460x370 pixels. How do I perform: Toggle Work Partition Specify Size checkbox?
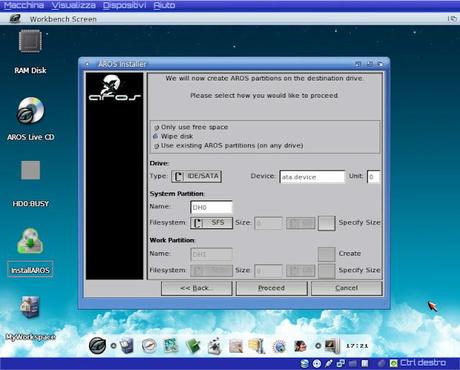click(326, 271)
